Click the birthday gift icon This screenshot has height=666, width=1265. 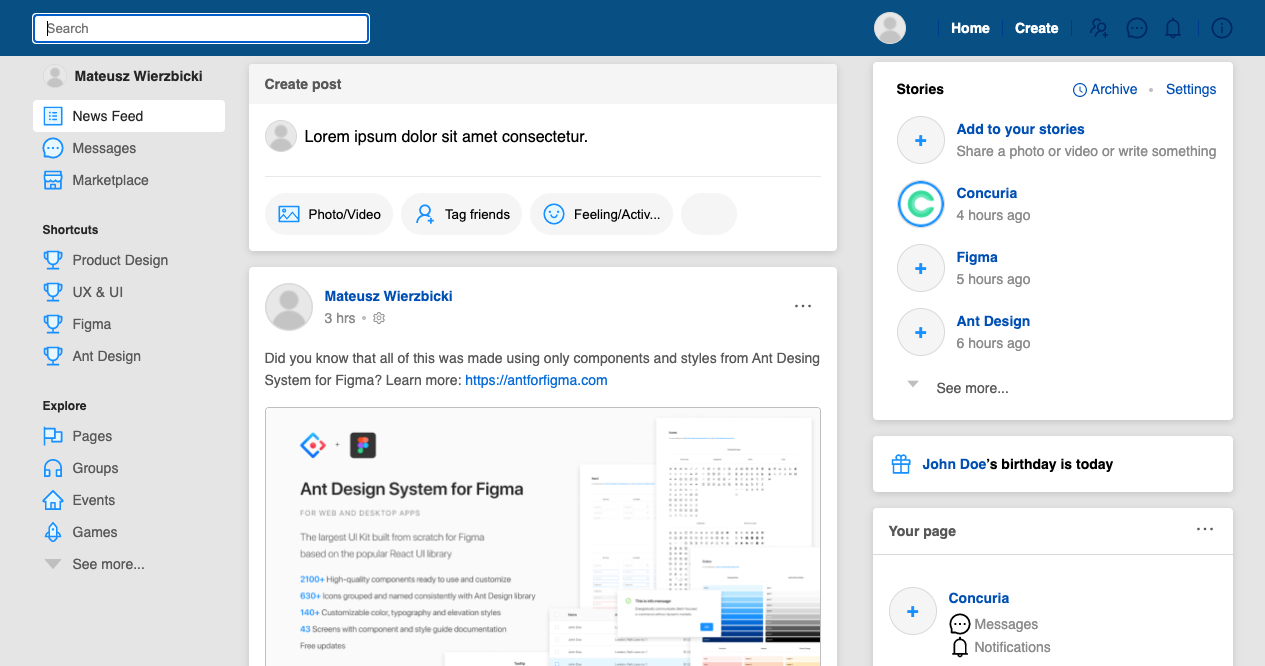[x=901, y=464]
